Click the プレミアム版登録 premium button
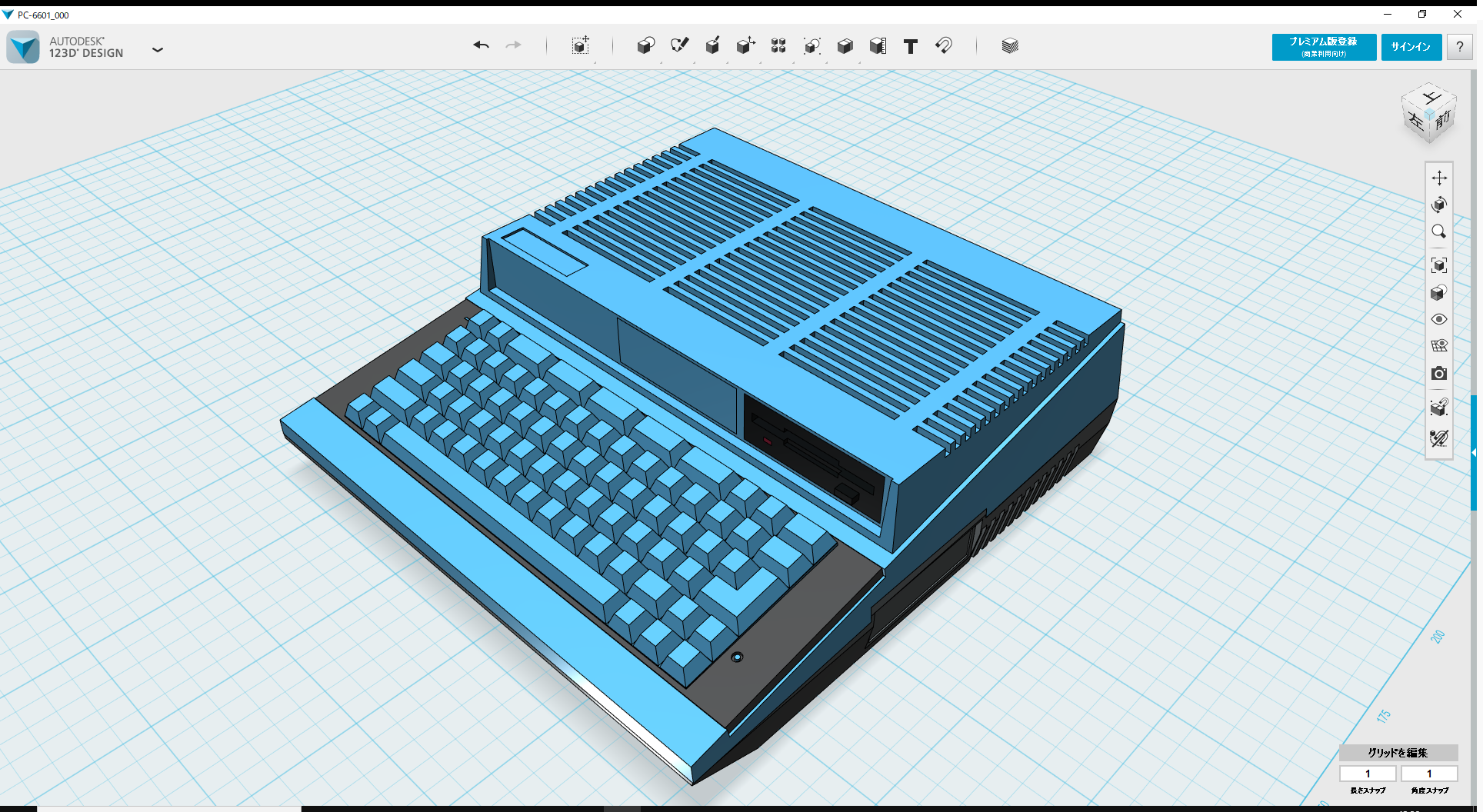Screen dimensions: 1483x812 [1323, 47]
